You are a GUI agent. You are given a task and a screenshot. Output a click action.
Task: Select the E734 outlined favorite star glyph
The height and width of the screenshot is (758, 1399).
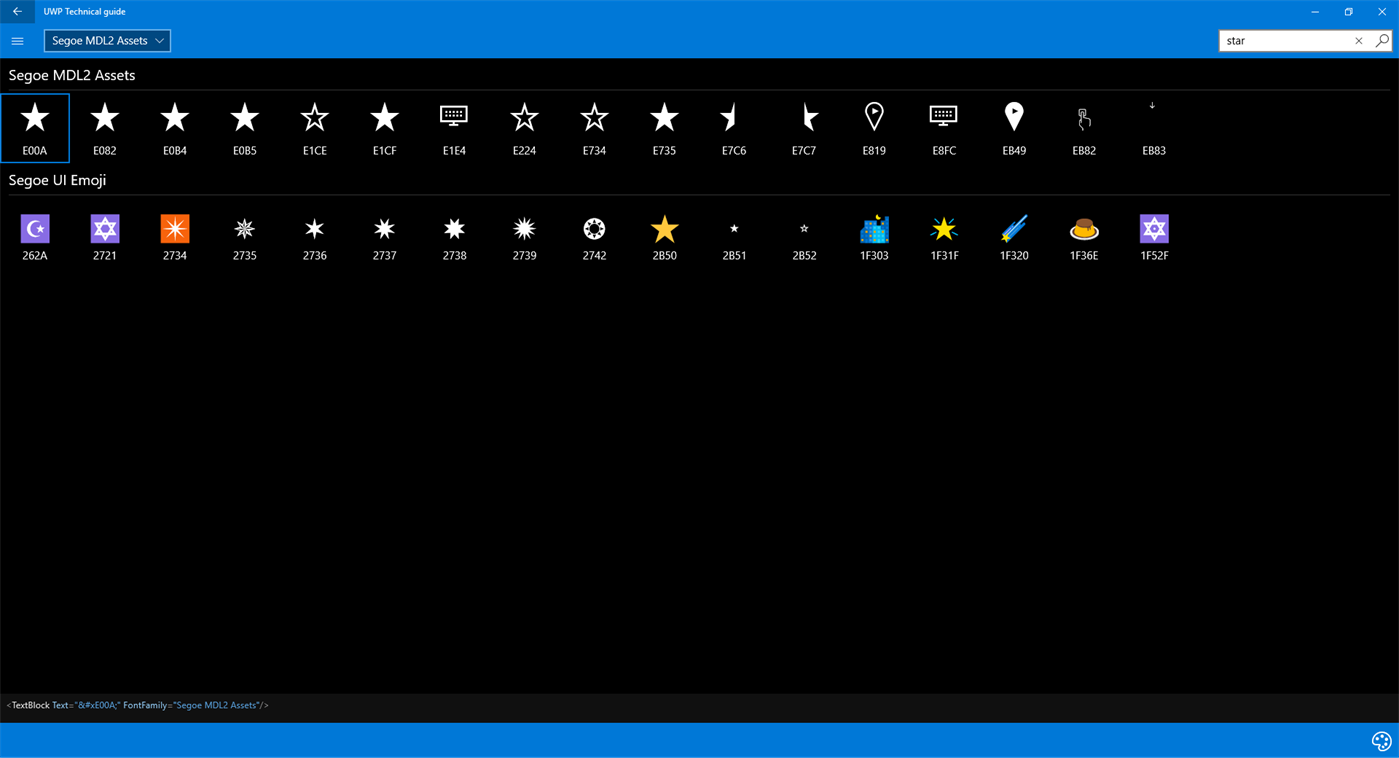[x=594, y=128]
